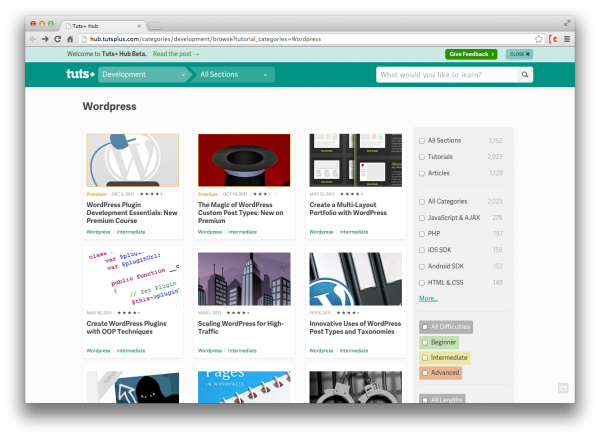Click Wordpress tag under Scaling WordPress
This screenshot has width=600, height=438.
pyautogui.click(x=210, y=350)
